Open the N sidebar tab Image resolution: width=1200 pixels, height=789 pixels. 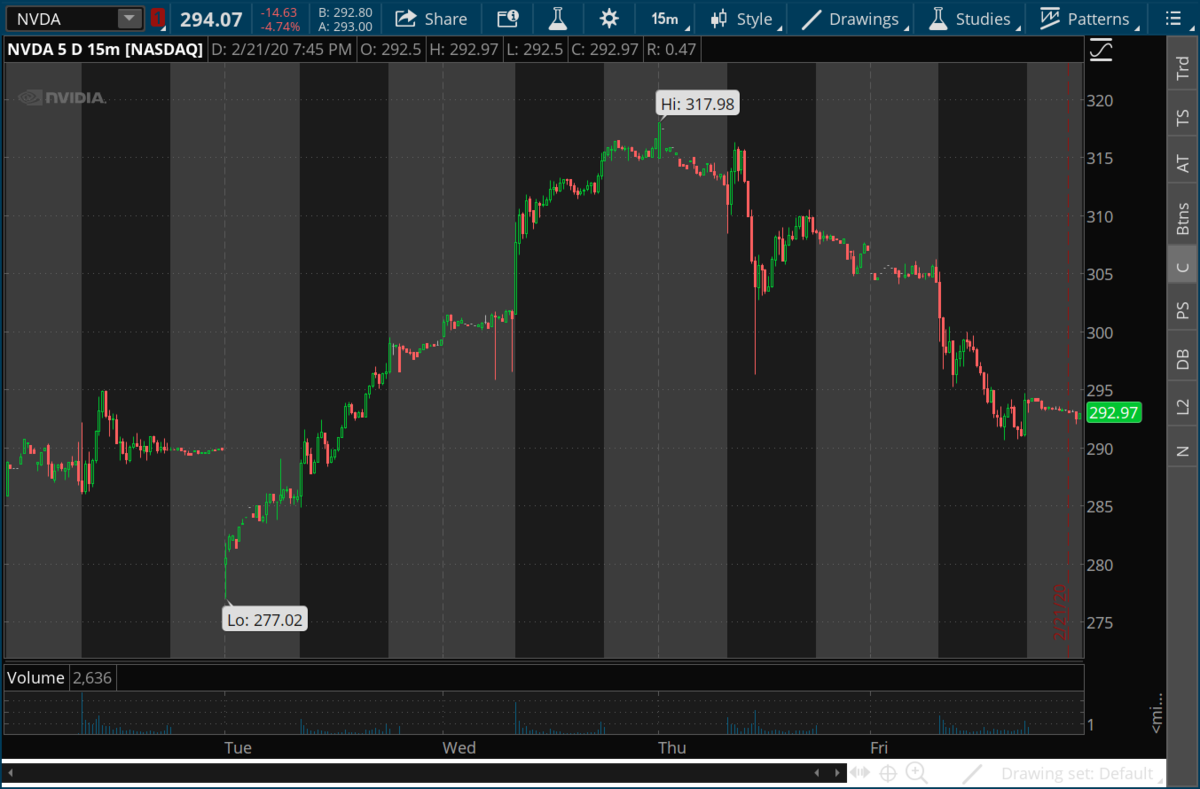(1183, 450)
